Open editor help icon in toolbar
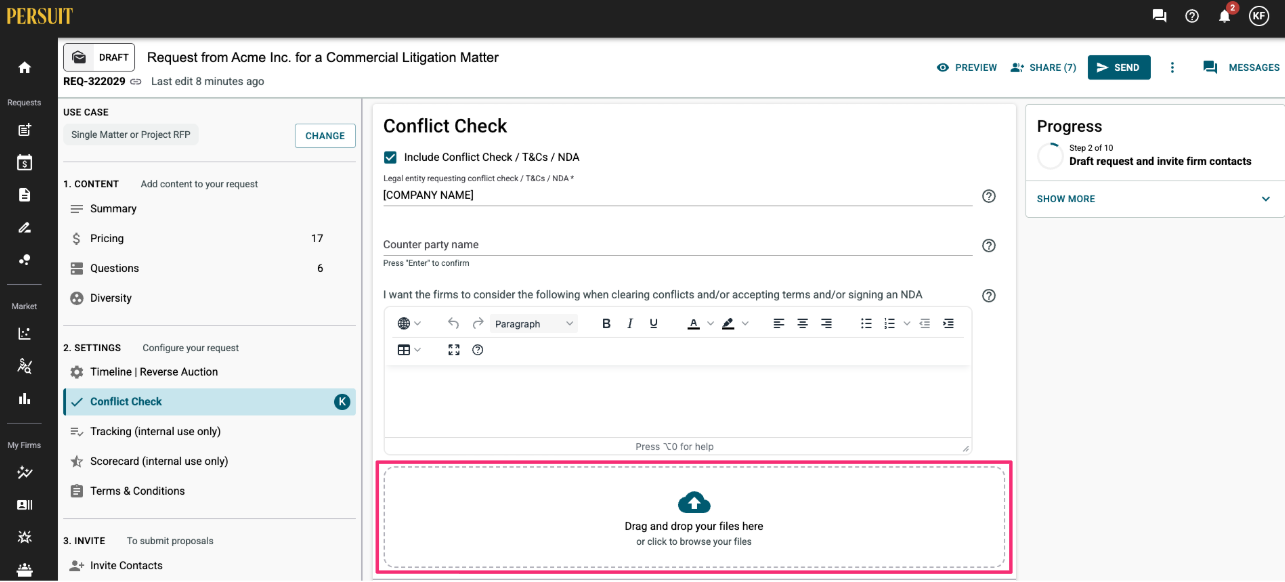 pos(478,350)
